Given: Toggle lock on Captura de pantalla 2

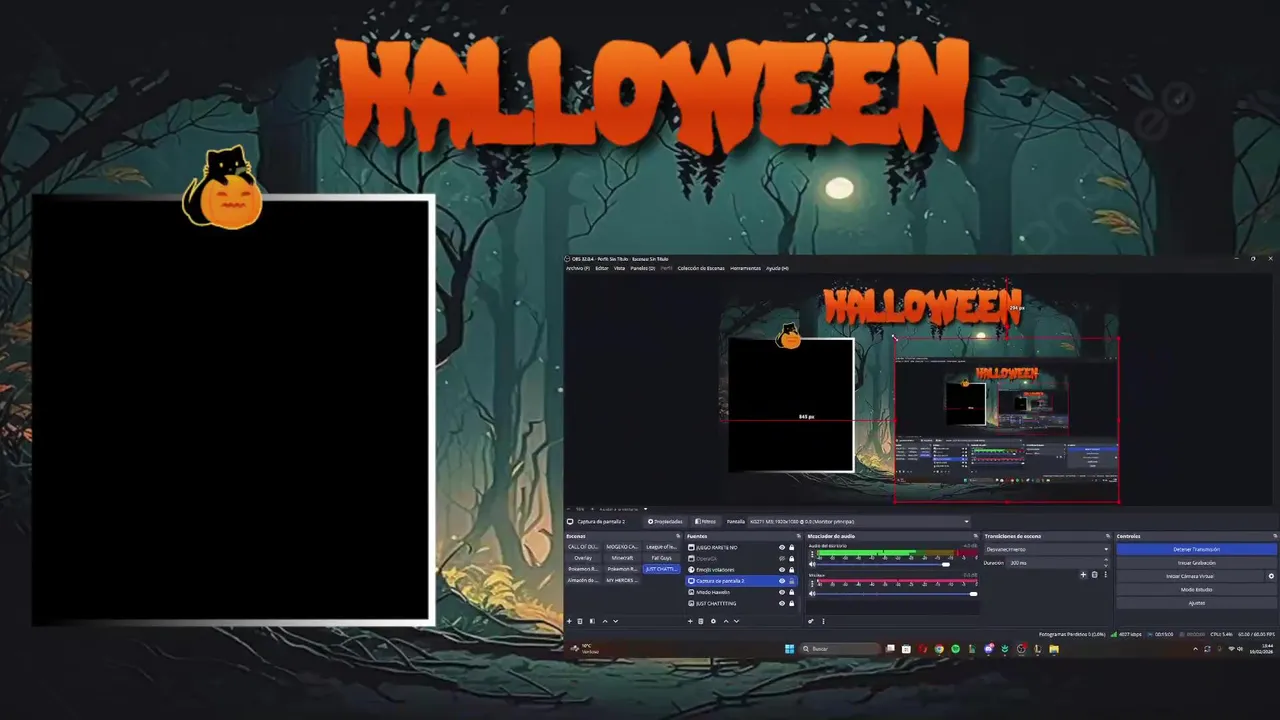Looking at the screenshot, I should tap(792, 581).
